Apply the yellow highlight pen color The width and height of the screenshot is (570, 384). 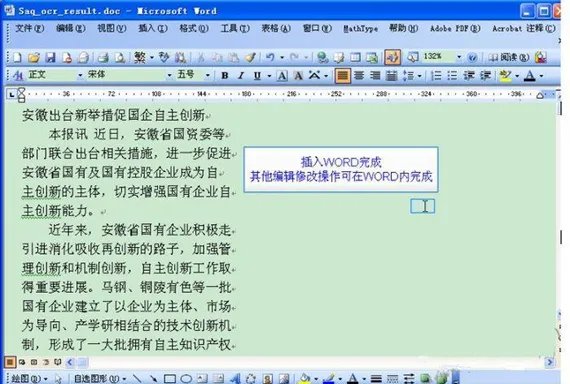click(505, 76)
